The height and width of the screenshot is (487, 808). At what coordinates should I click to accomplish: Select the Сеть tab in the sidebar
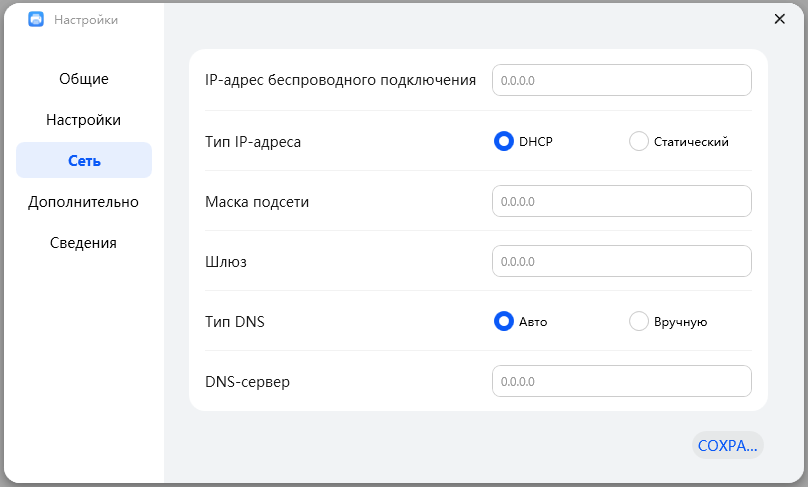[84, 161]
